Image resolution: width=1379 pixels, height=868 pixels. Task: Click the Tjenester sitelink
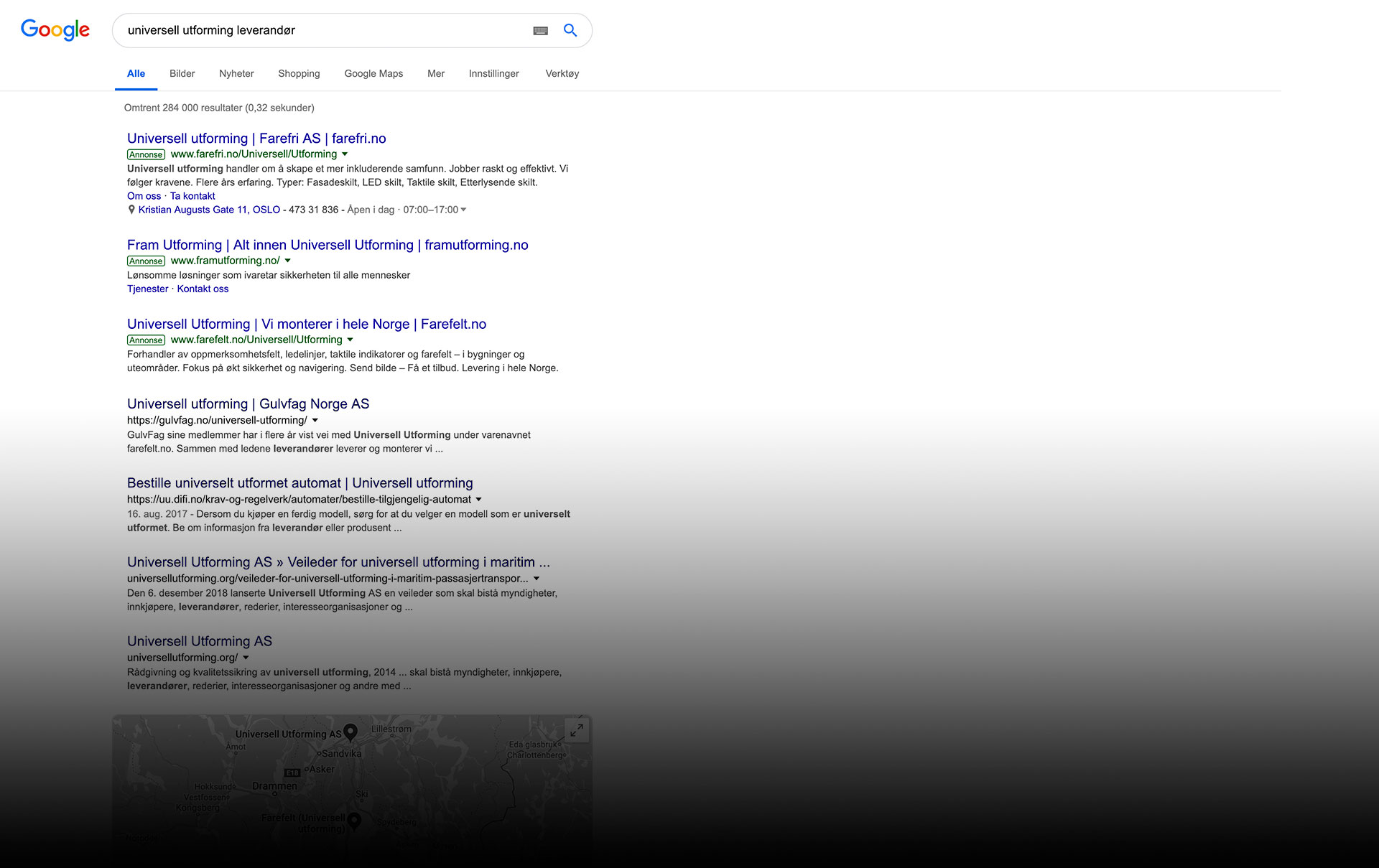[x=148, y=289]
